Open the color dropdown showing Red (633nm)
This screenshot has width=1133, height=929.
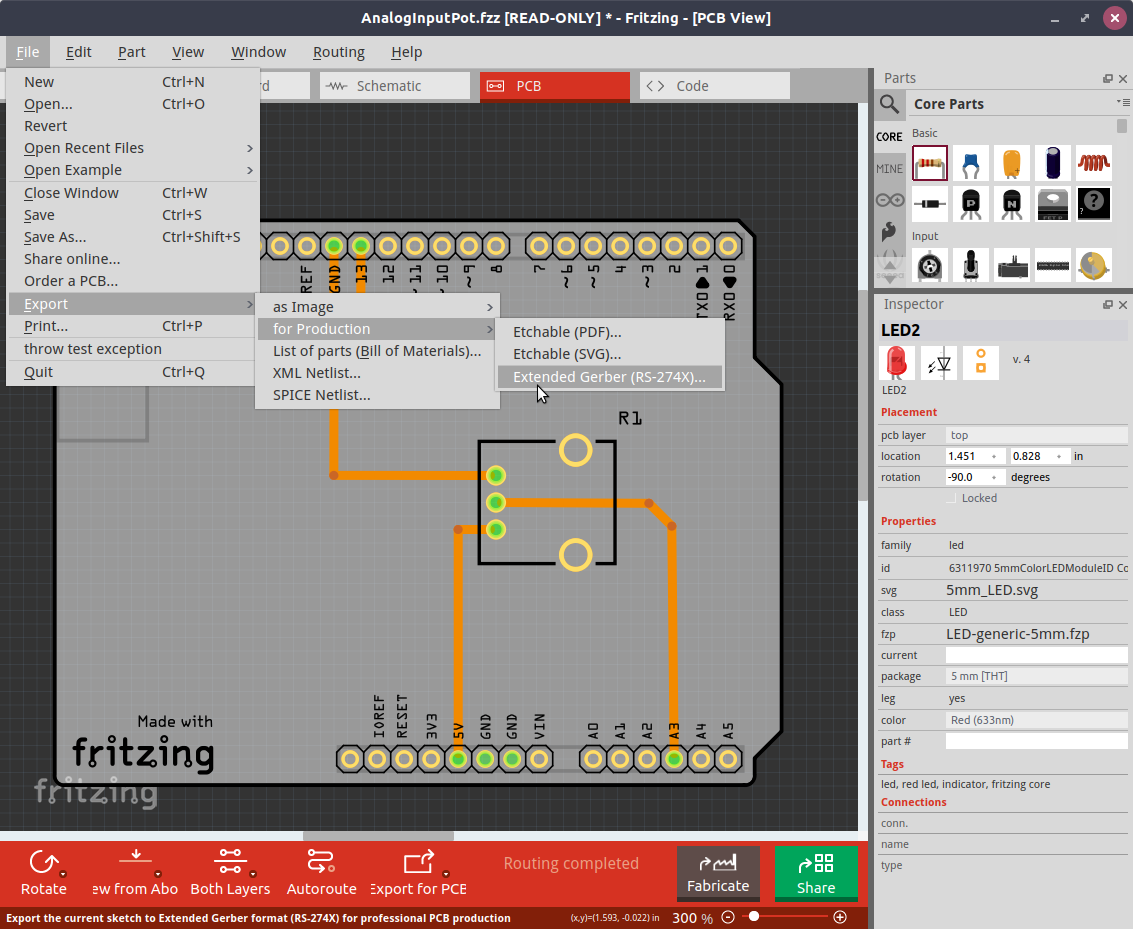pos(1036,720)
